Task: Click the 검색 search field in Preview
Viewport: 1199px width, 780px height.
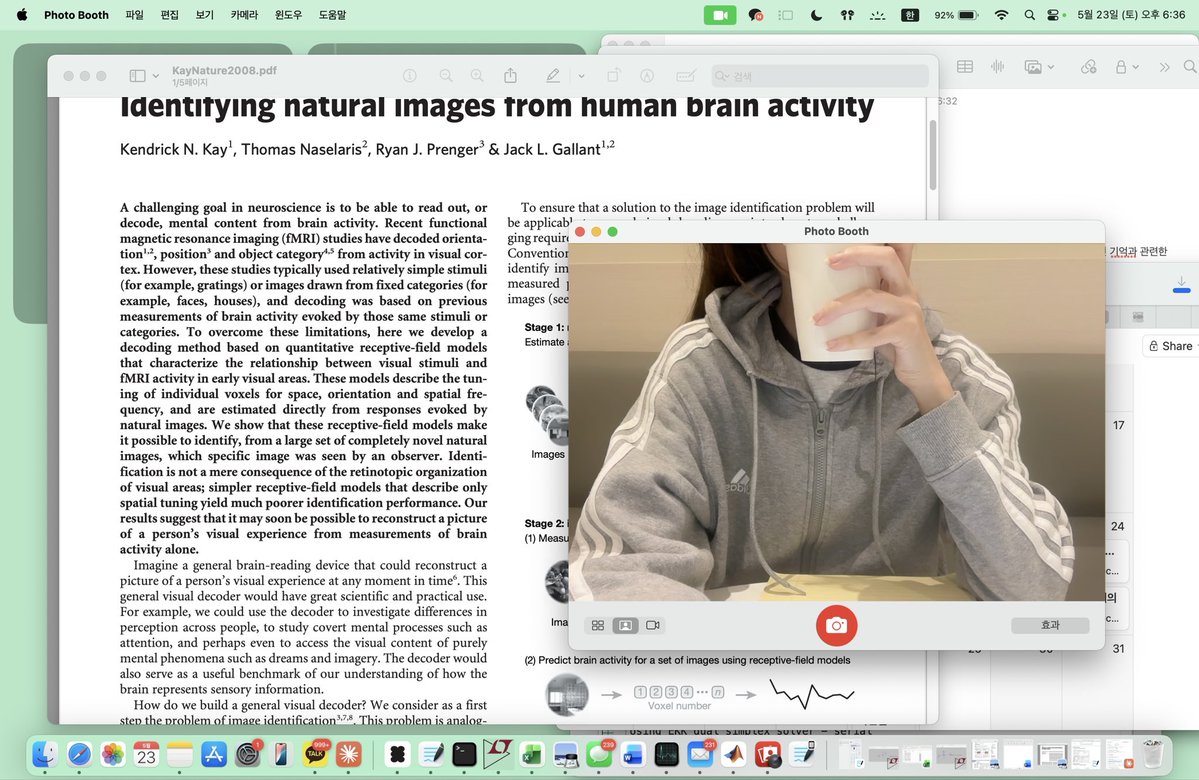Action: [x=820, y=76]
